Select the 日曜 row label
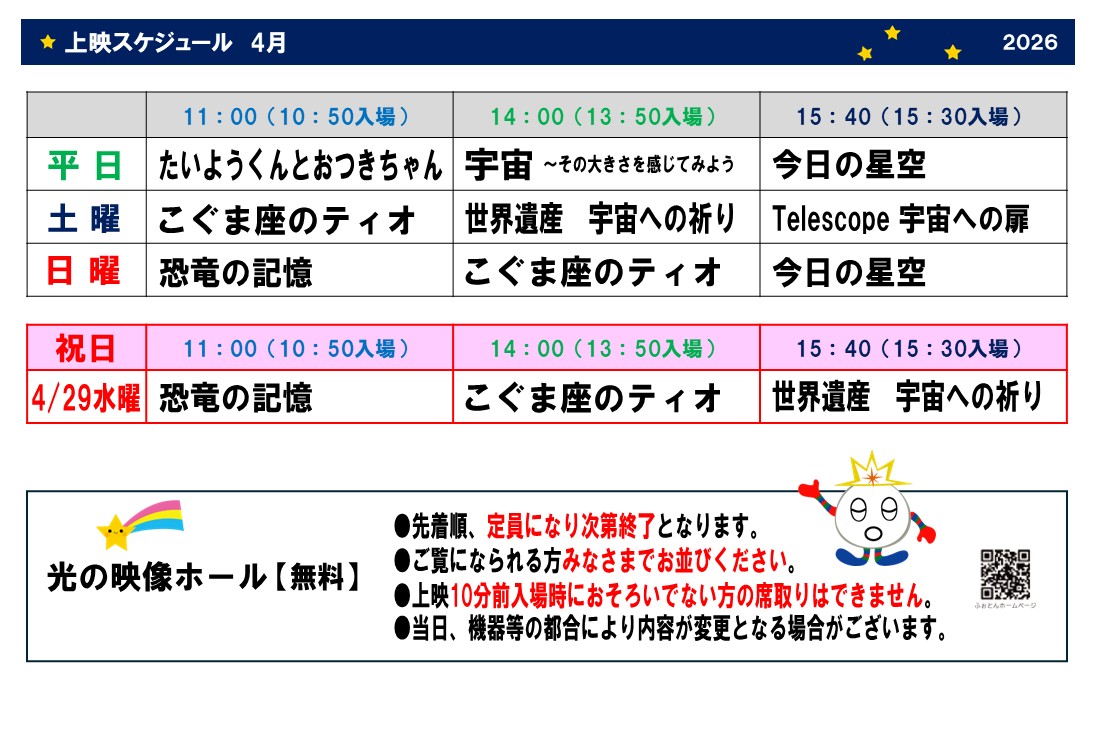This screenshot has width=1096, height=756. (x=86, y=271)
